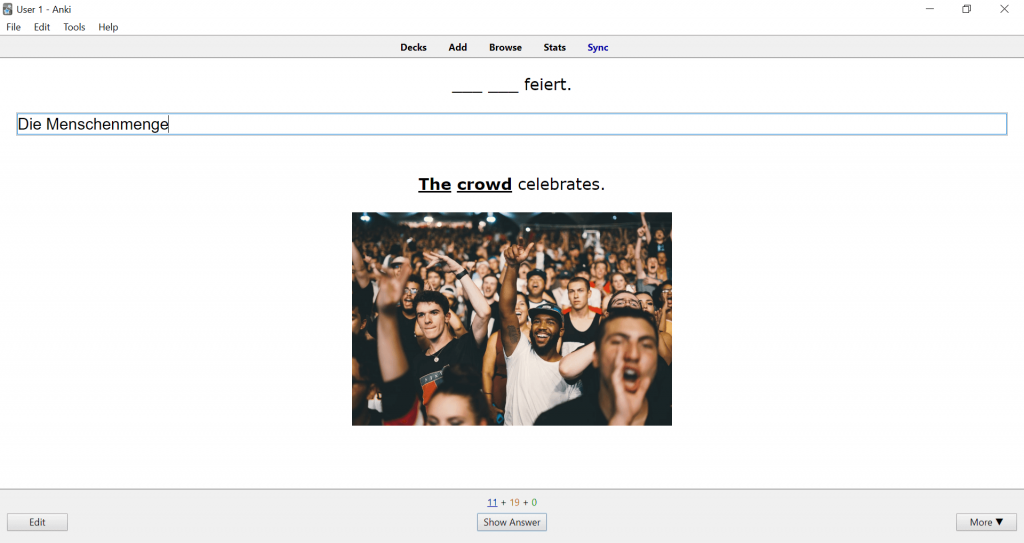Click the new cards count 11

(492, 502)
